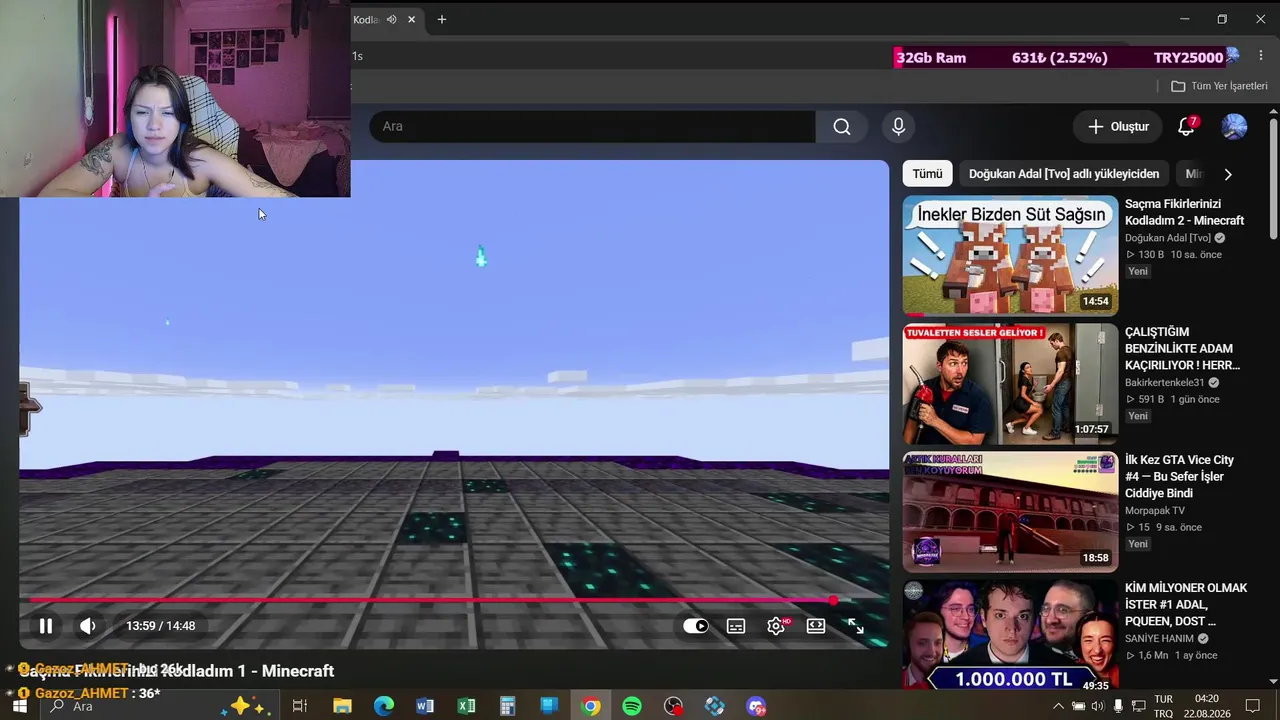Click the TRY25000 overlay label
The height and width of the screenshot is (720, 1280).
tap(1189, 58)
